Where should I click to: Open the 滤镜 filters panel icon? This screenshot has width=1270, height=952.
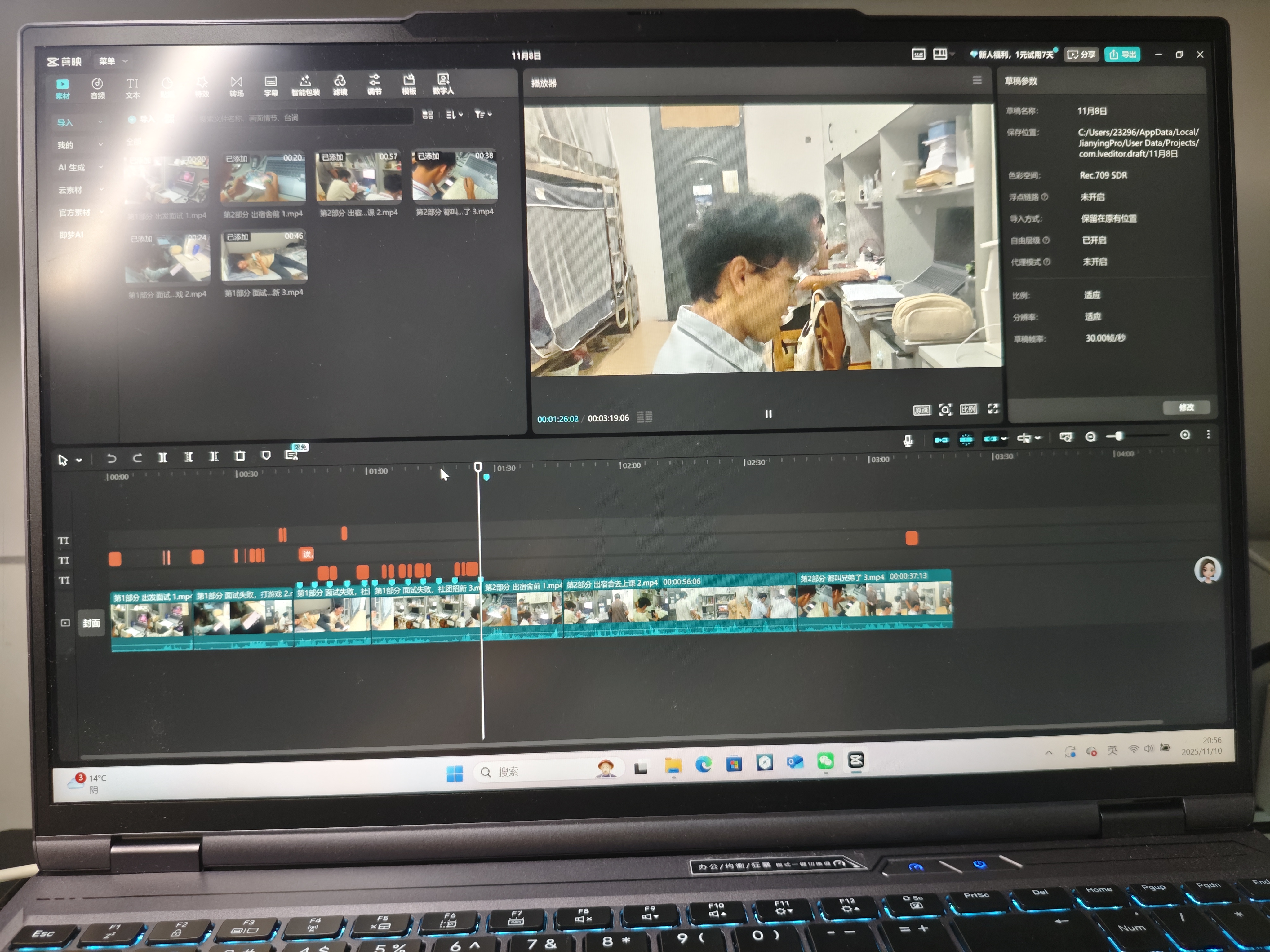[x=340, y=85]
